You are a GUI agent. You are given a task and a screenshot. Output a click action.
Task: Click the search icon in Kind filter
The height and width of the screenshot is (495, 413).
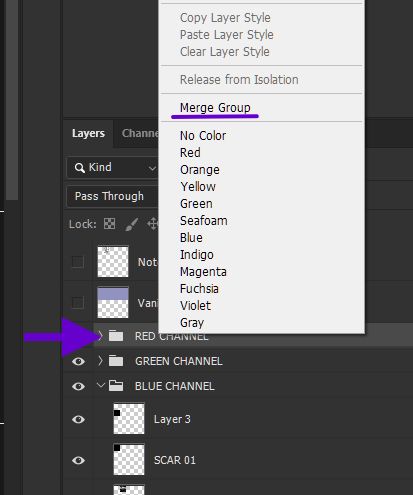[79, 168]
